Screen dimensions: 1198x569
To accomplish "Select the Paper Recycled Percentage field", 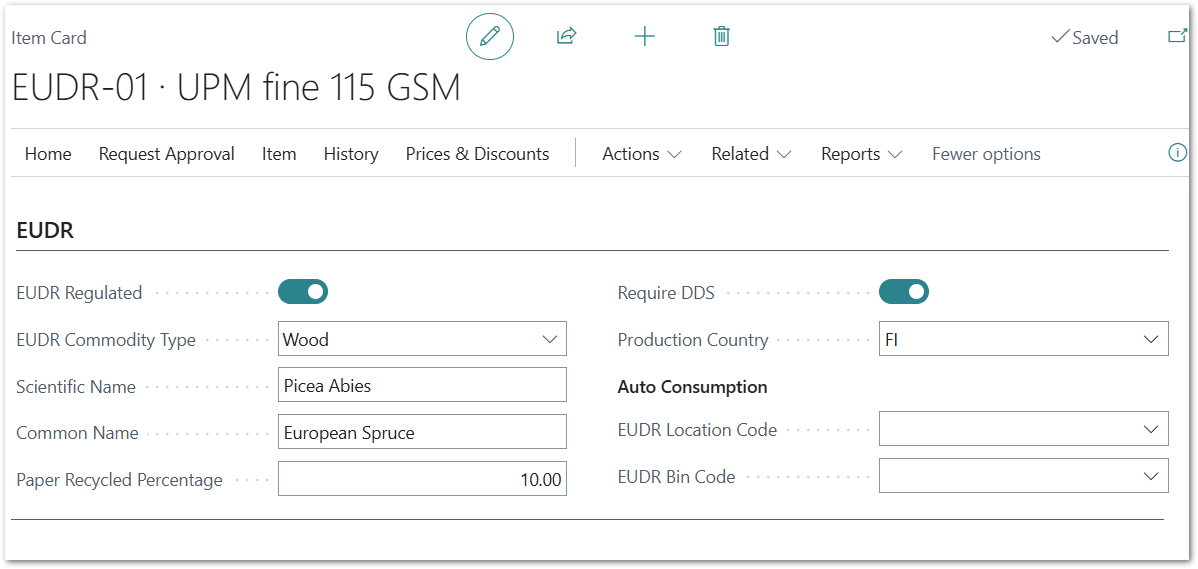I will [x=421, y=479].
